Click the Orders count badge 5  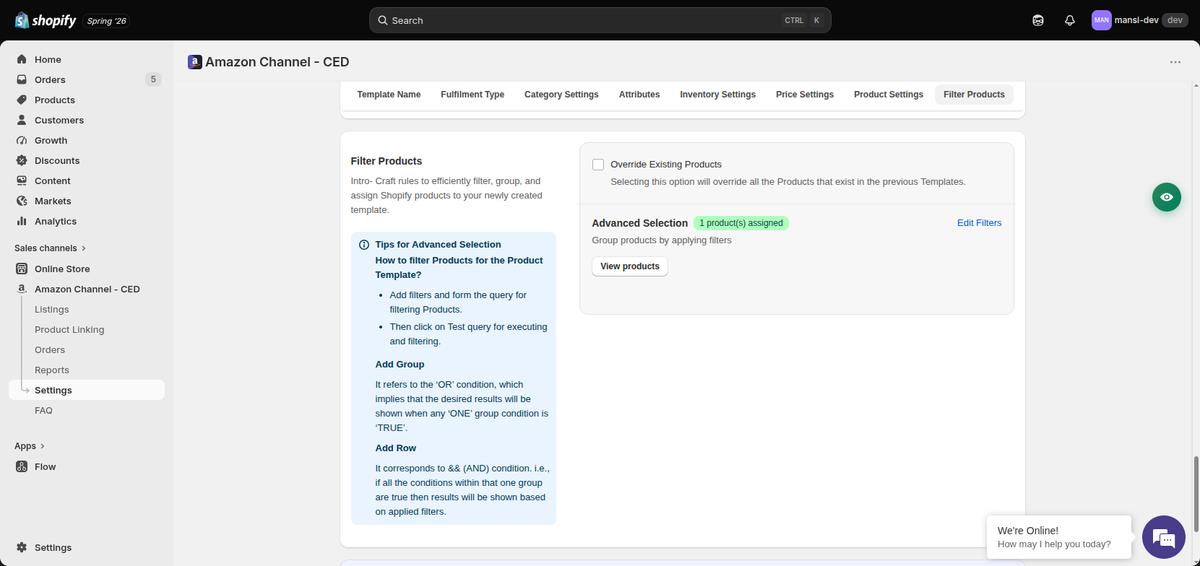click(153, 79)
